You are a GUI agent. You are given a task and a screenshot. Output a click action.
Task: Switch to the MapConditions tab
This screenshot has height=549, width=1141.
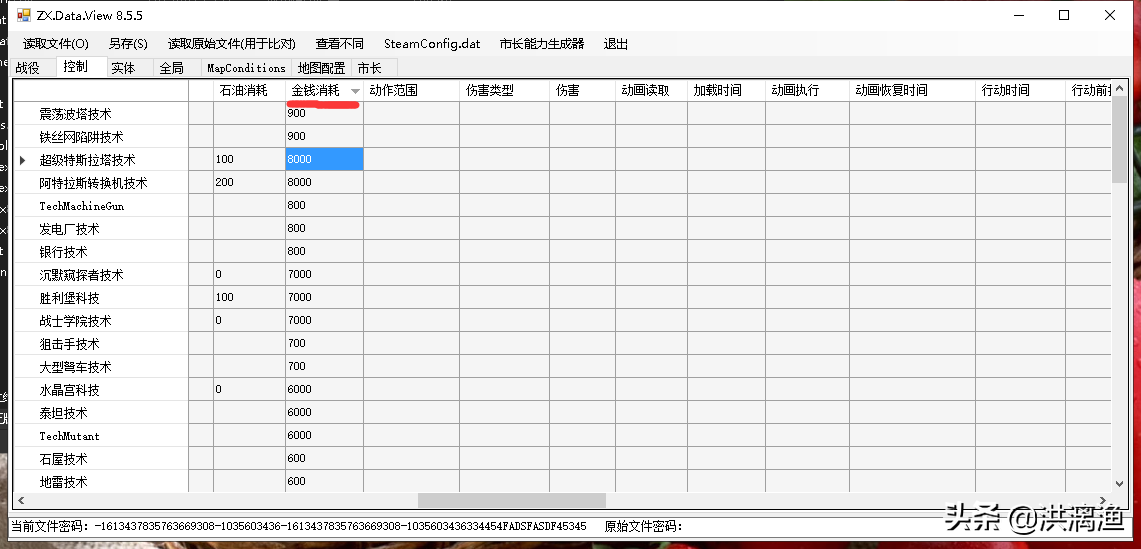(246, 68)
